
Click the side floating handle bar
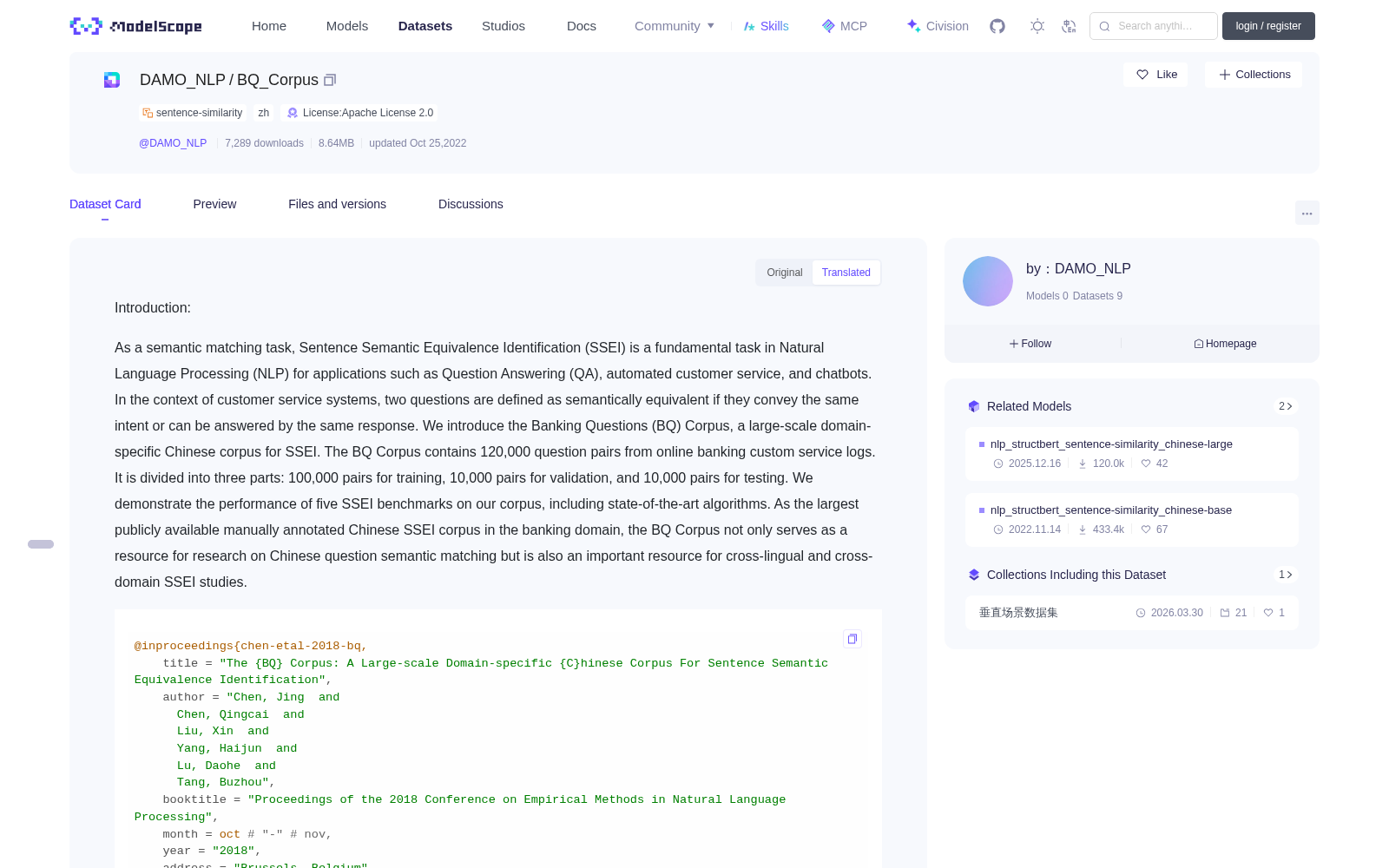tap(41, 544)
